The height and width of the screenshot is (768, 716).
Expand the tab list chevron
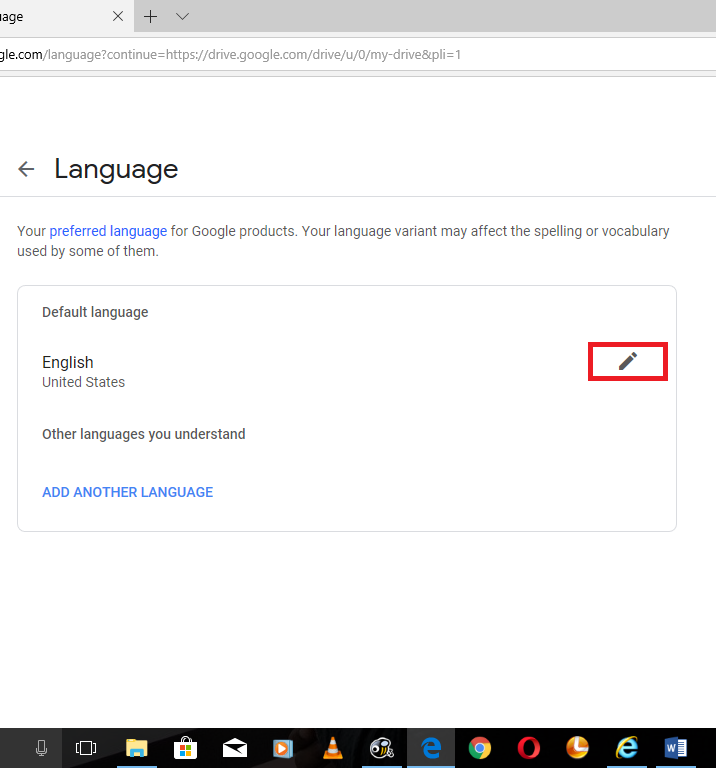click(x=182, y=17)
